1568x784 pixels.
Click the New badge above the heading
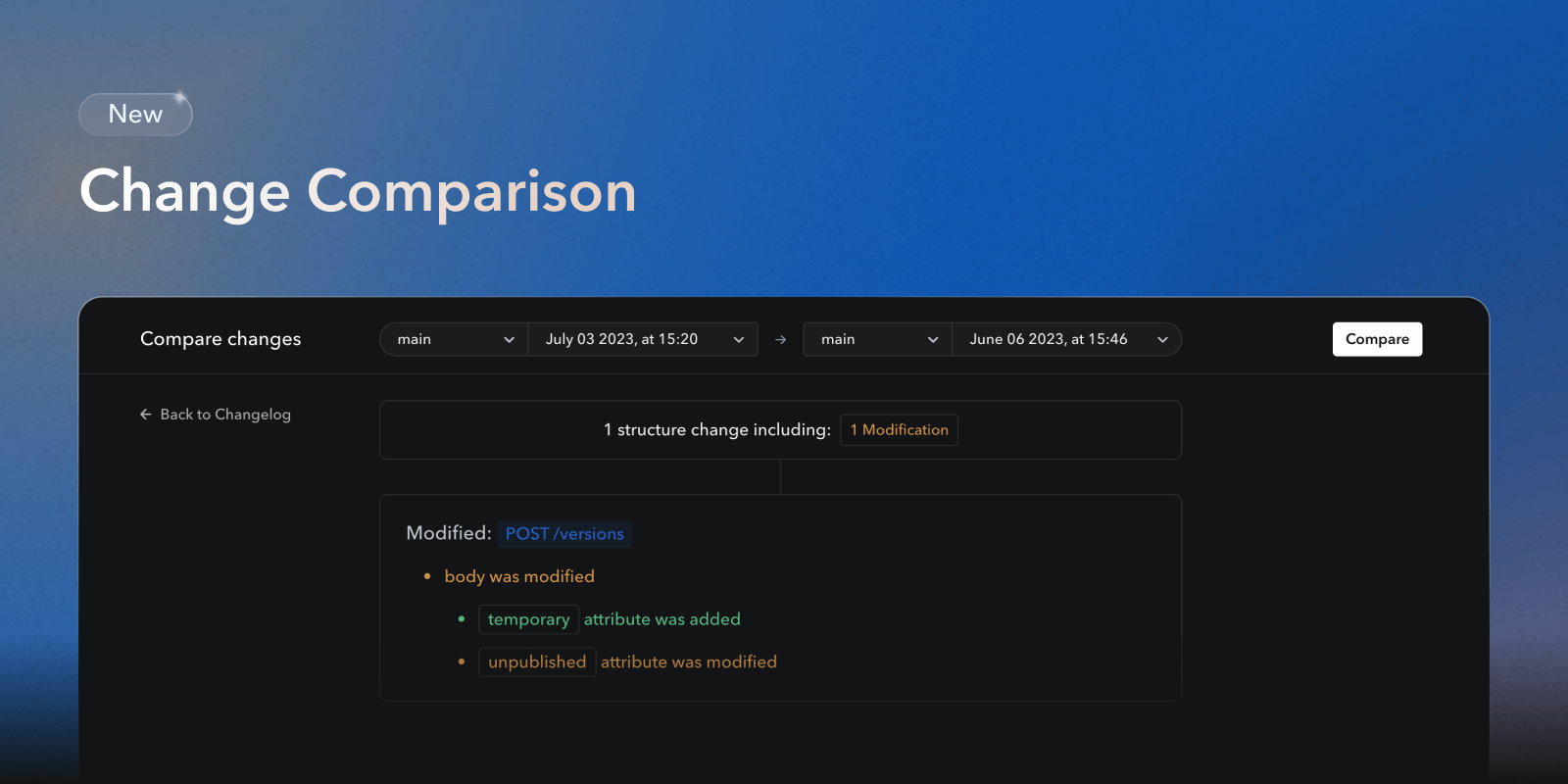coord(135,115)
